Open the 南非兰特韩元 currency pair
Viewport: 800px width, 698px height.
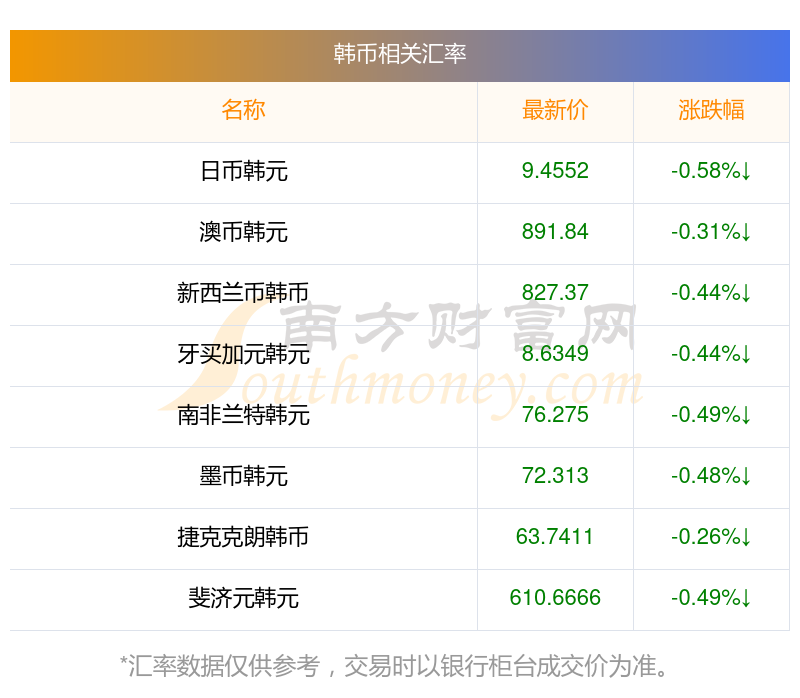coord(243,415)
